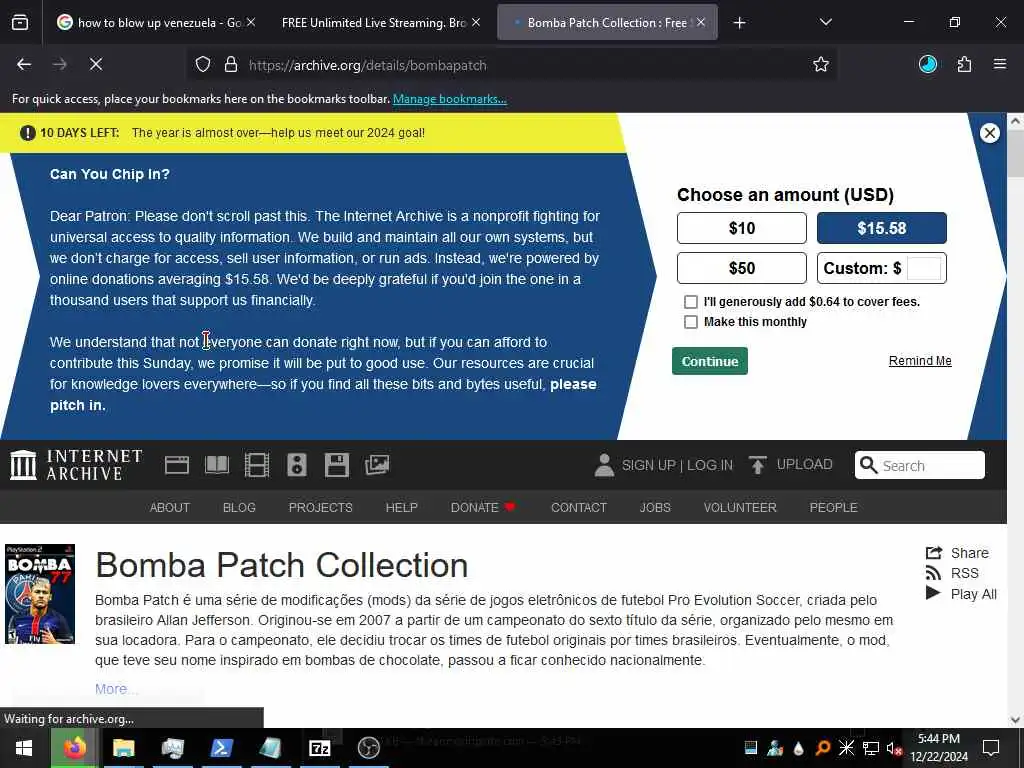This screenshot has width=1024, height=768.
Task: Click the SIGN UP | LOG IN link
Action: (677, 465)
